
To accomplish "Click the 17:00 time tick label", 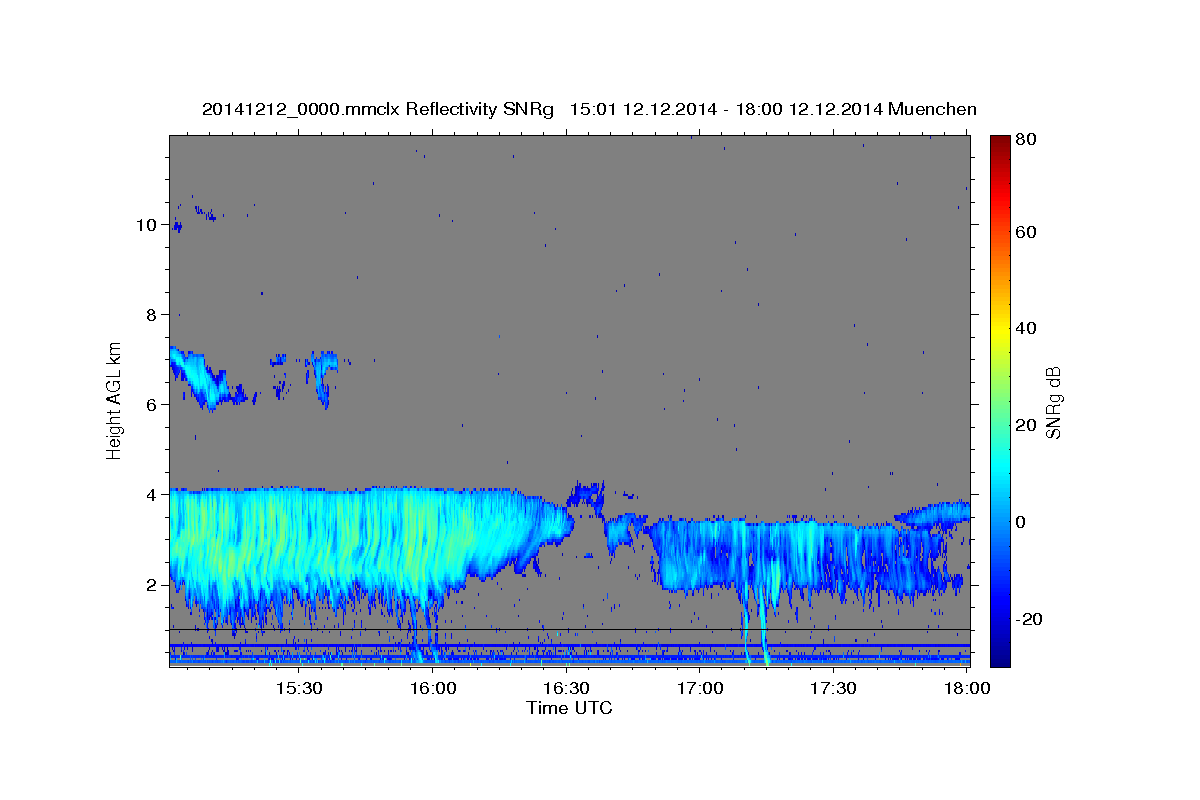I will [700, 689].
